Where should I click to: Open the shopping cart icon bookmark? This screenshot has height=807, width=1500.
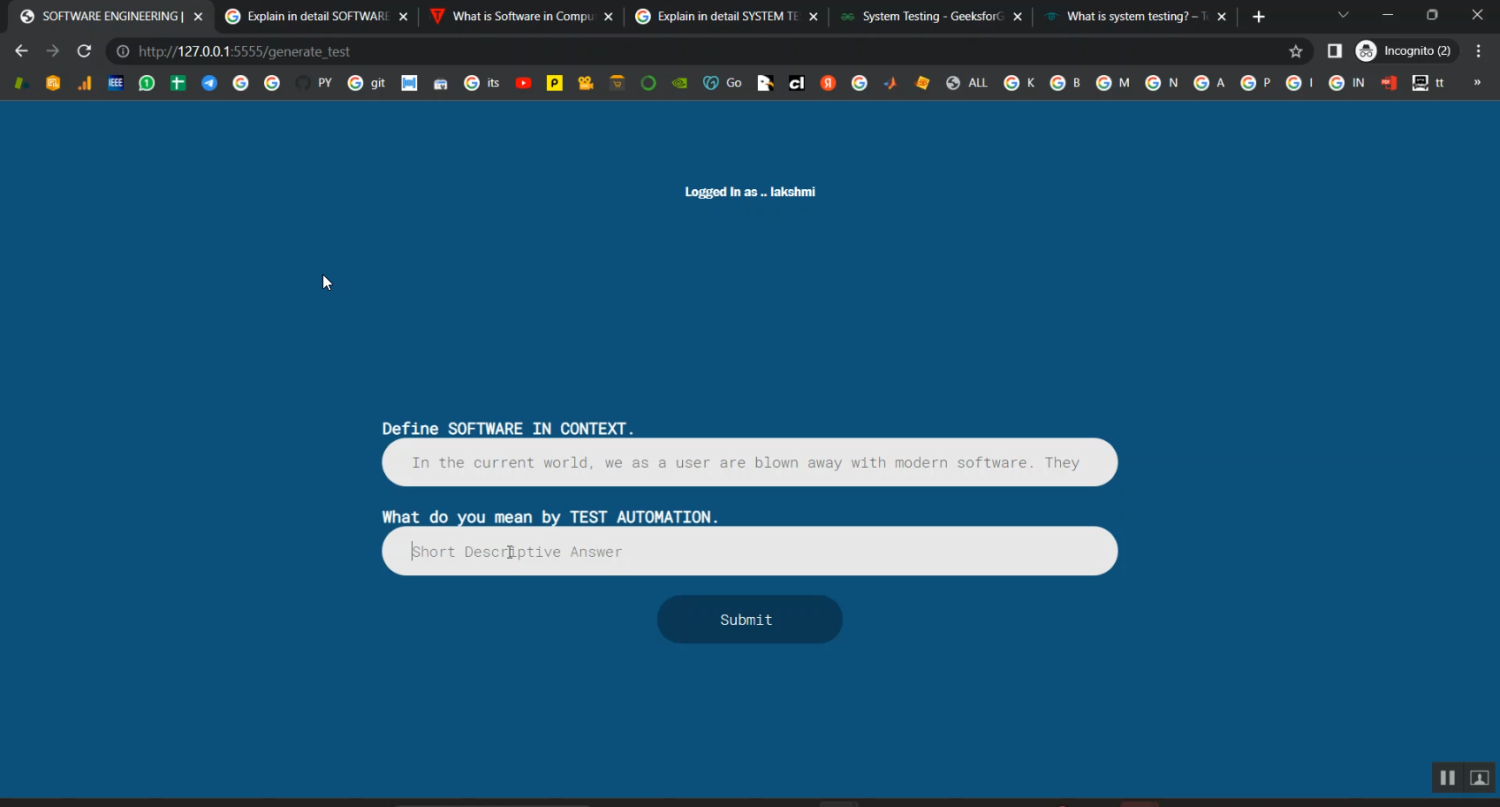(x=617, y=83)
